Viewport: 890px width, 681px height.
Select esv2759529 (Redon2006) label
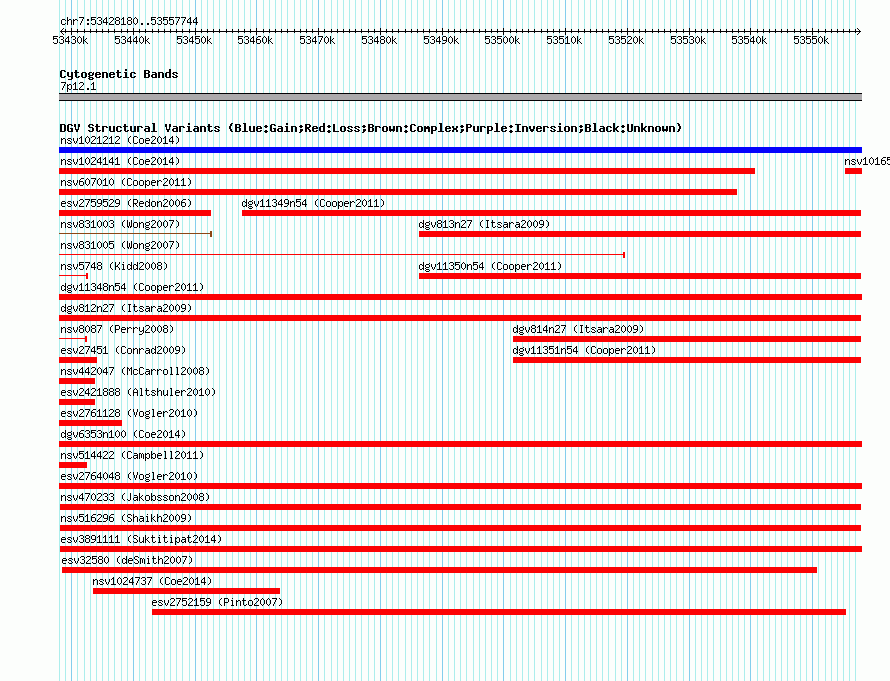click(126, 203)
